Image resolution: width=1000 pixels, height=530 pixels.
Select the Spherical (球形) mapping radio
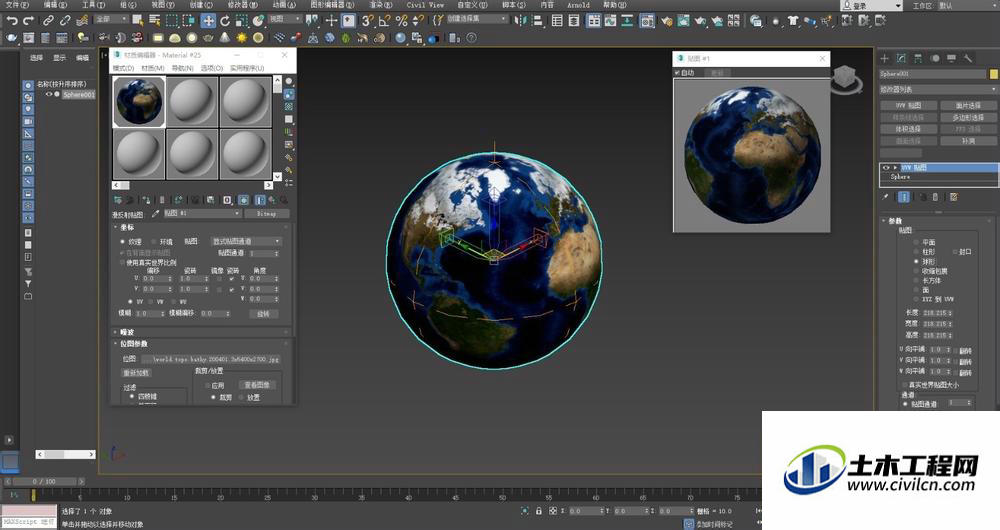[x=916, y=261]
